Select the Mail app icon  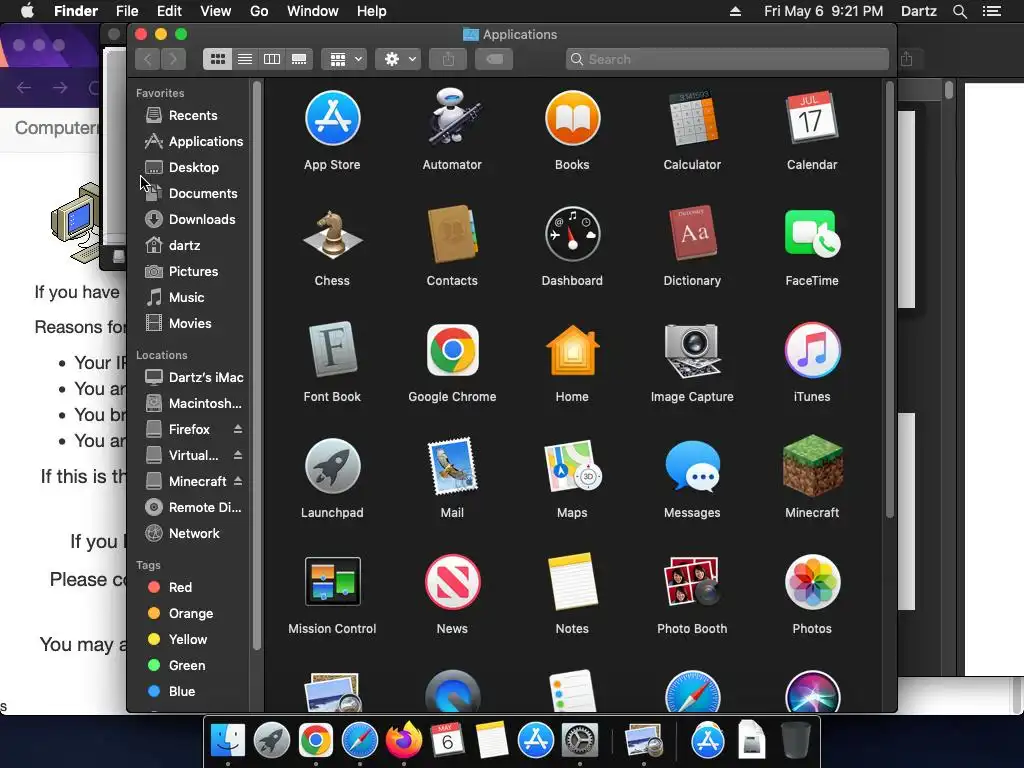click(452, 466)
